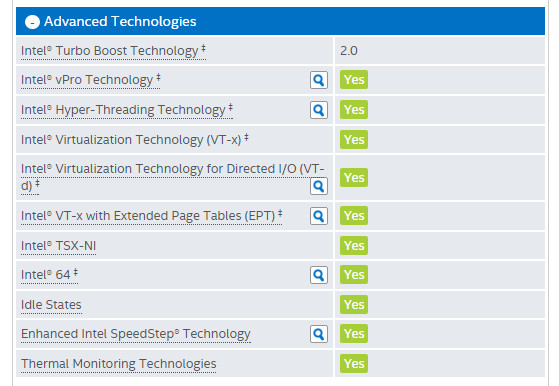The height and width of the screenshot is (386, 559).
Task: Open the Idle States link
Action: [51, 305]
